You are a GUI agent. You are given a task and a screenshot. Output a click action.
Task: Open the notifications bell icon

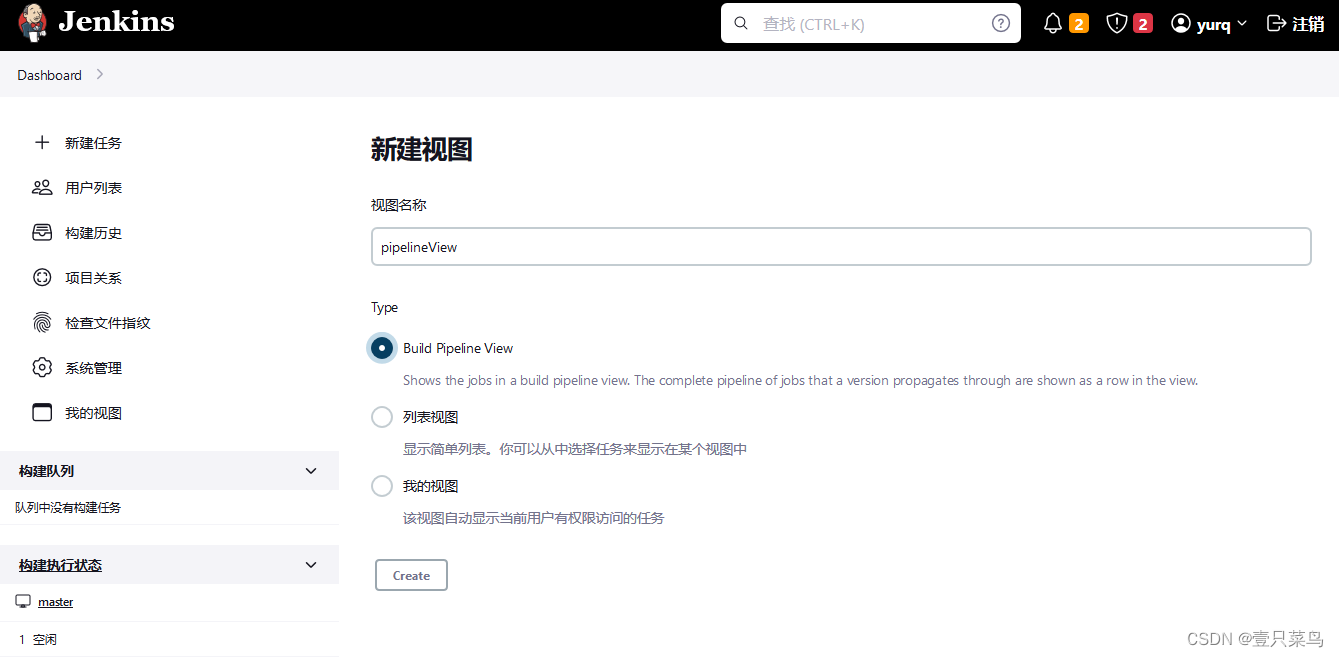tap(1053, 23)
